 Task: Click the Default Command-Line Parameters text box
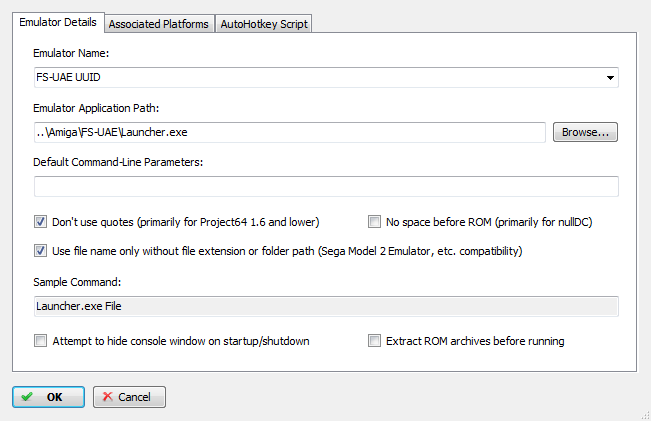pyautogui.click(x=326, y=186)
